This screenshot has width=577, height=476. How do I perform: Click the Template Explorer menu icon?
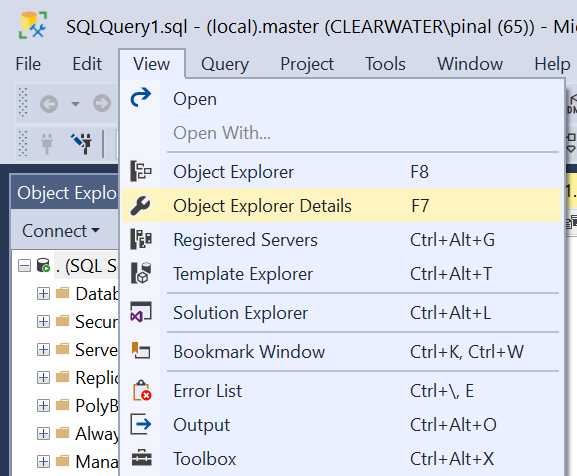pyautogui.click(x=141, y=273)
